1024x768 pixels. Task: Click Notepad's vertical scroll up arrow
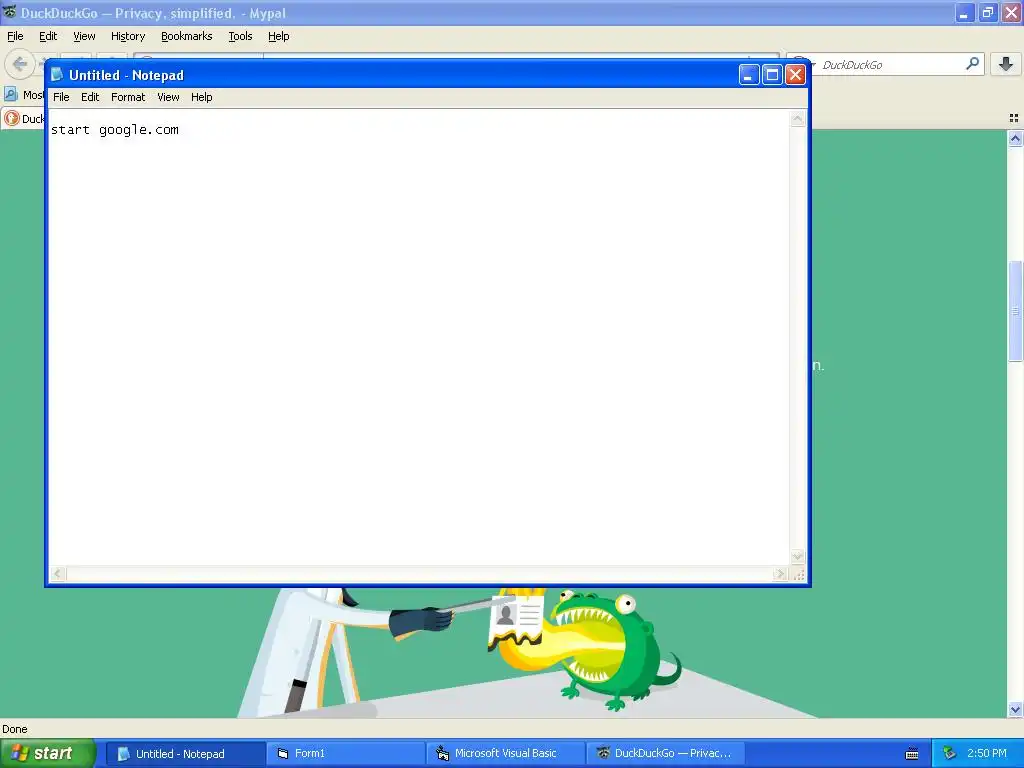[x=797, y=119]
